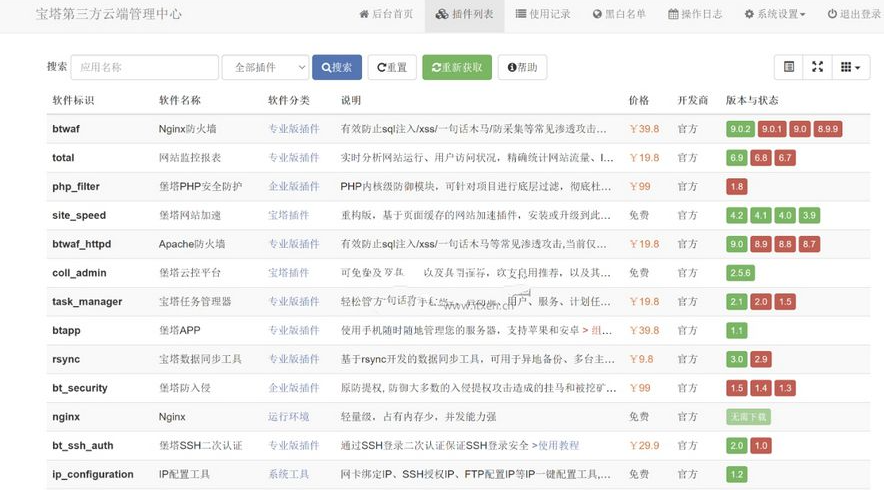Click 退出登录 to log out
884x490 pixels.
click(854, 14)
